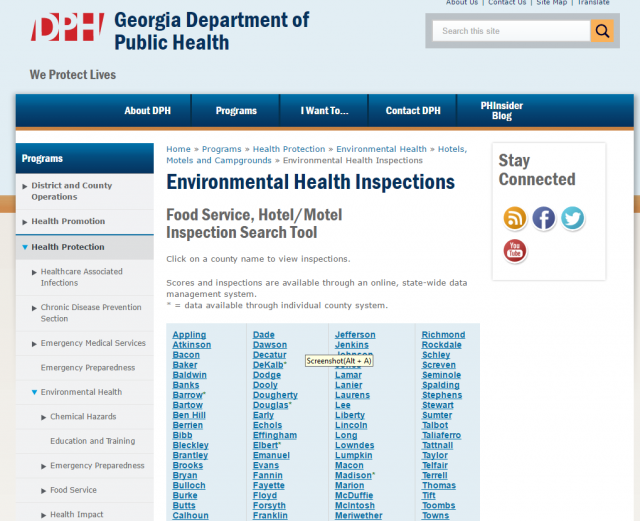Viewport: 640px width, 521px height.
Task: Click the Motels and Campgrounds breadcrumb
Action: (219, 160)
